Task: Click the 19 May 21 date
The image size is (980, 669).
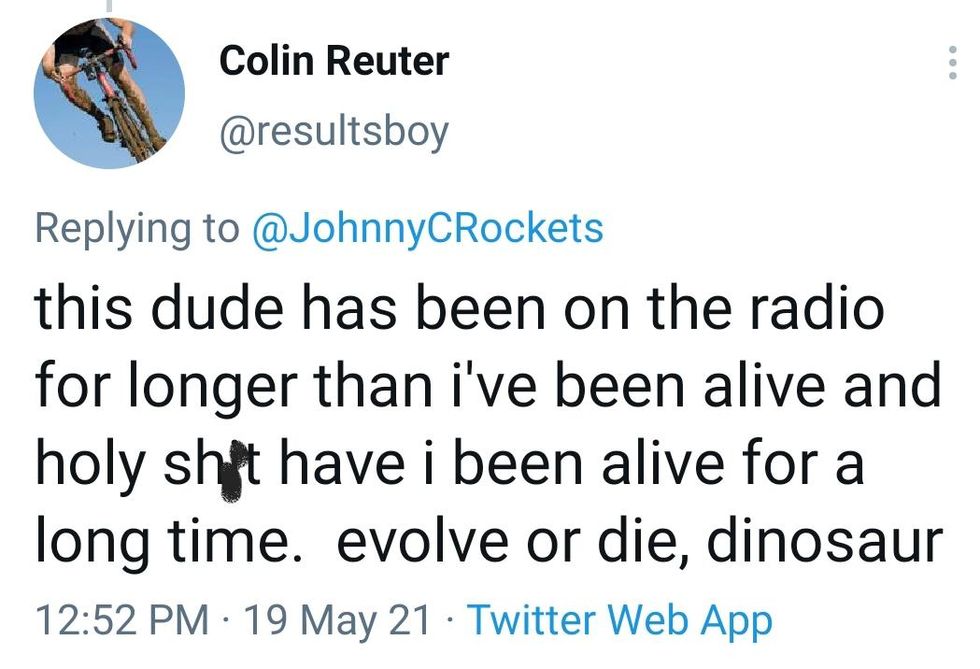Action: [339, 620]
